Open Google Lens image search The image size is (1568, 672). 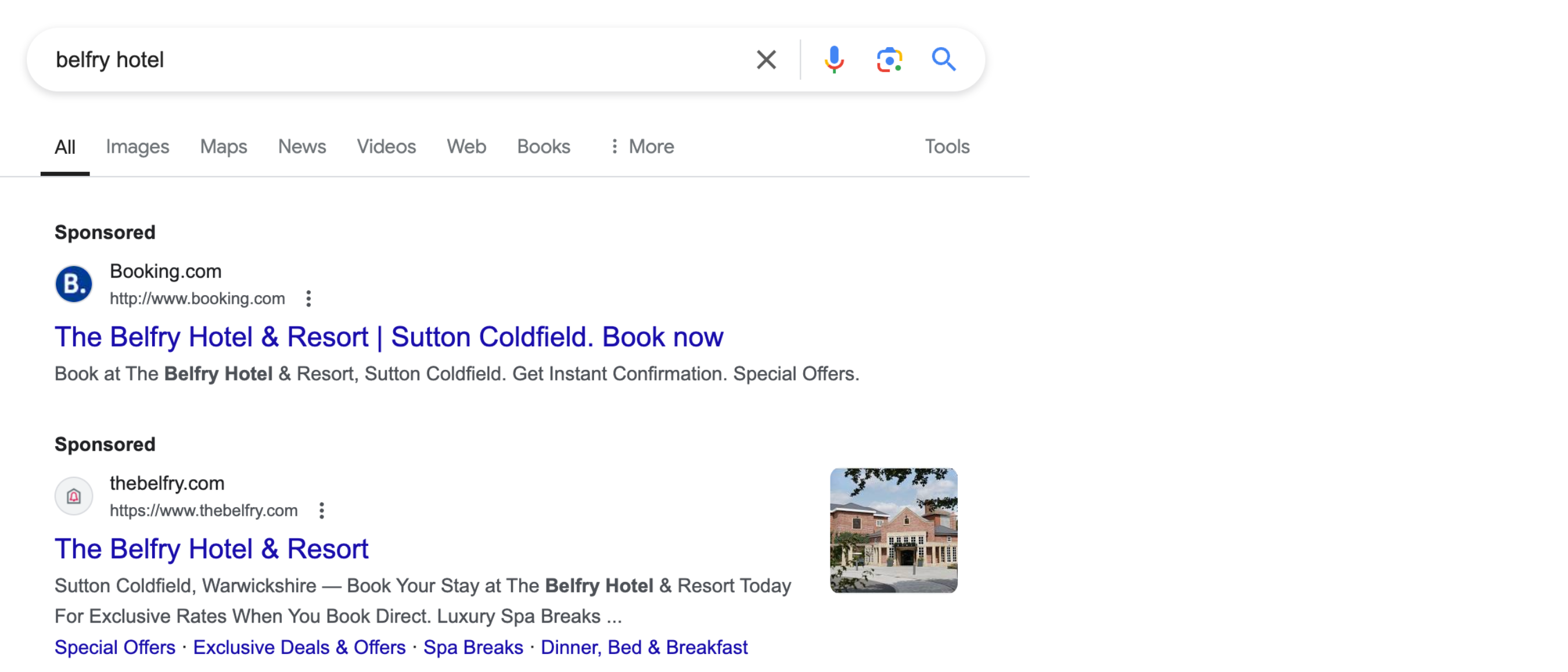[x=889, y=60]
